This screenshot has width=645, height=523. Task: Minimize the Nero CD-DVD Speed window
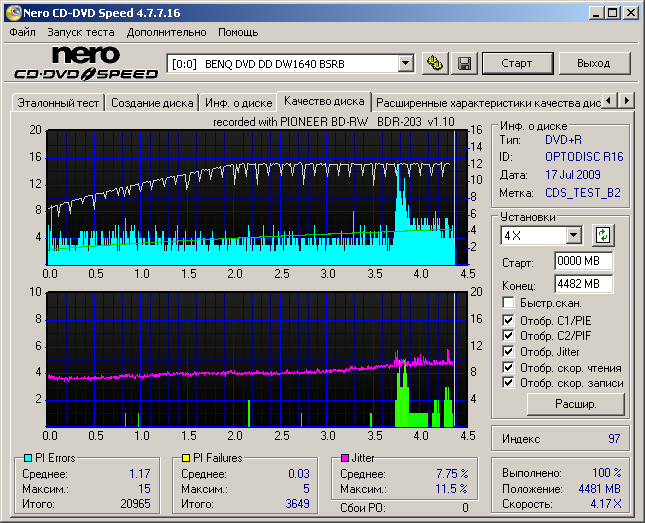click(x=596, y=13)
